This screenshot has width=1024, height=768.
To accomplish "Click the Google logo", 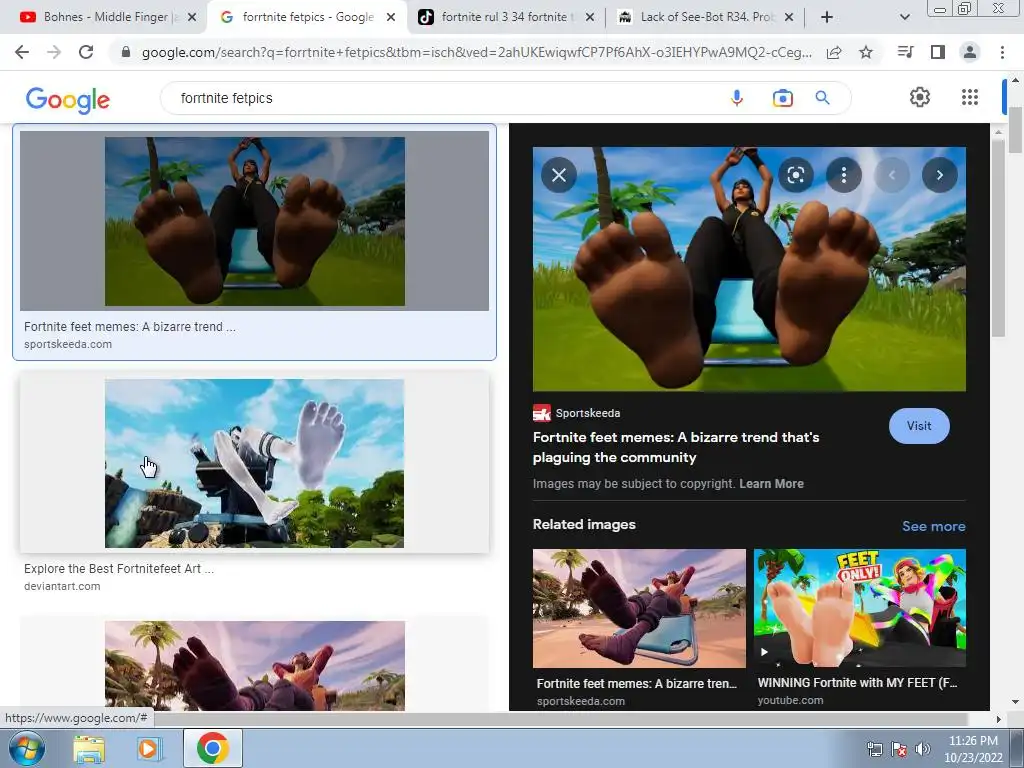I will coord(68,99).
